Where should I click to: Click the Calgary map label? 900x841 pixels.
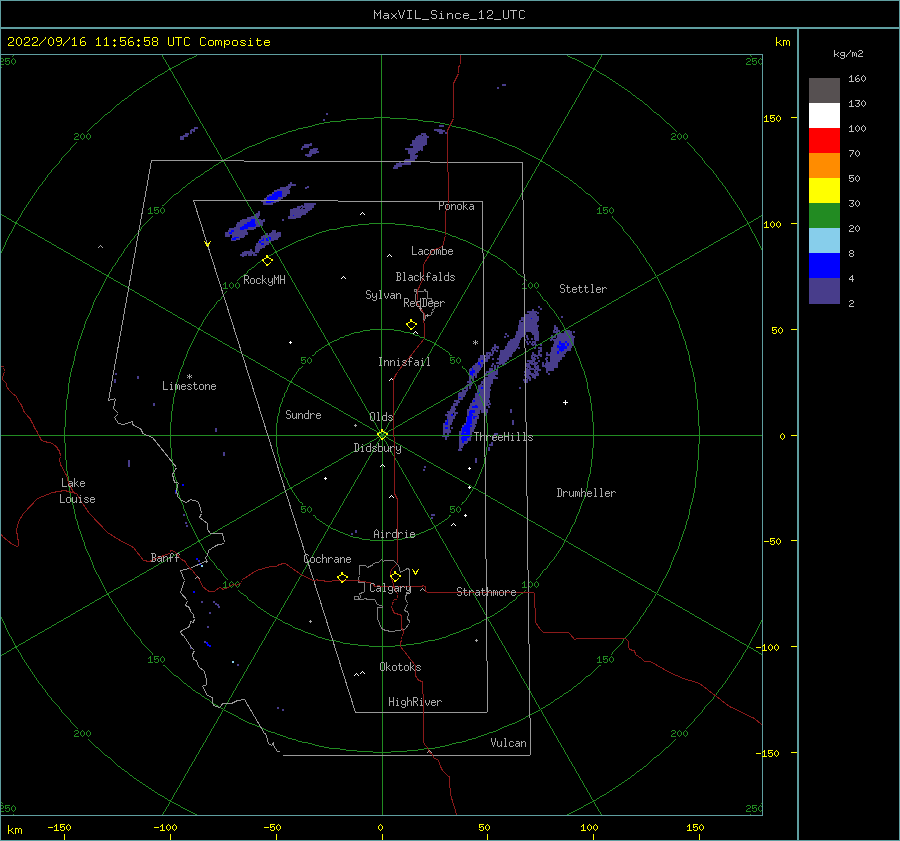(390, 588)
